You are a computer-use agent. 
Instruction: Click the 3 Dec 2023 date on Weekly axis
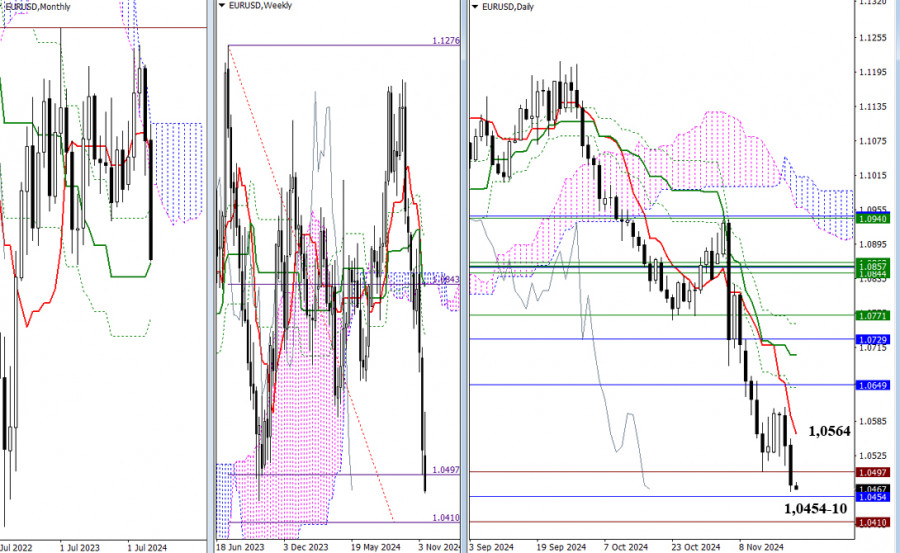(x=306, y=547)
